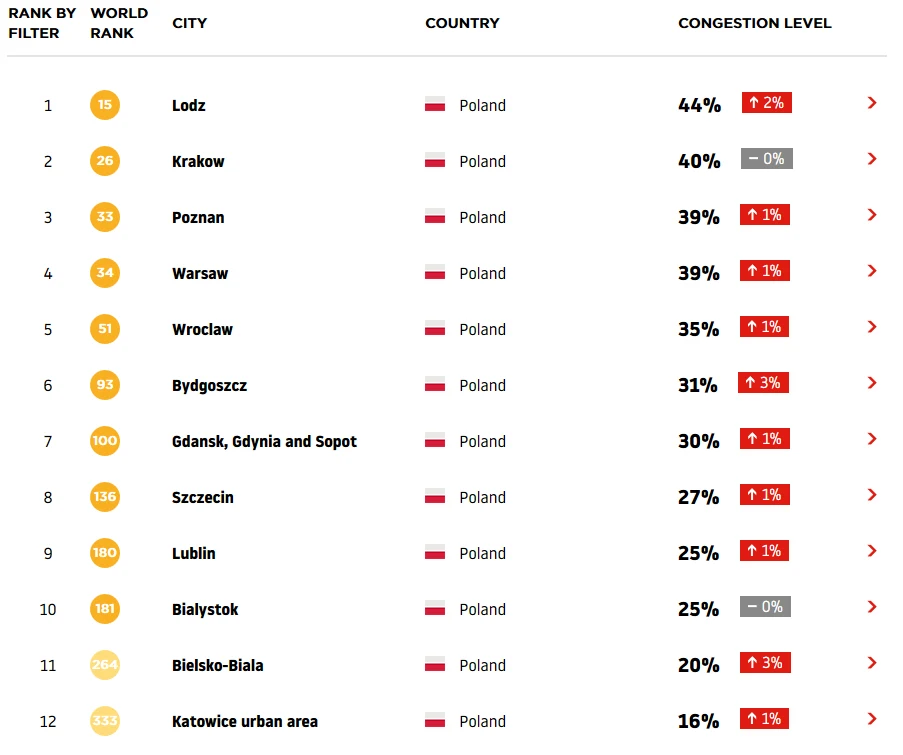Click the red 2% increase badge for Lodz
The height and width of the screenshot is (755, 903).
(x=766, y=102)
